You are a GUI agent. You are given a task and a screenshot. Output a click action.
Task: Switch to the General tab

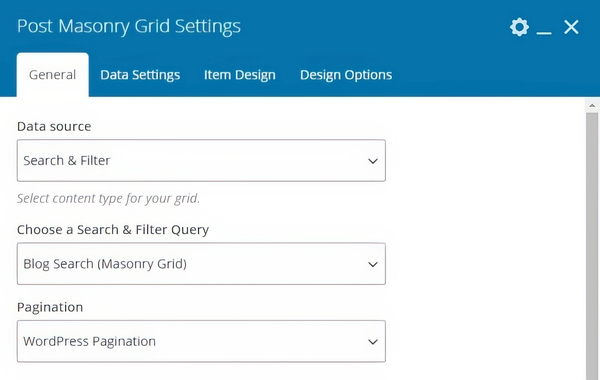coord(52,75)
